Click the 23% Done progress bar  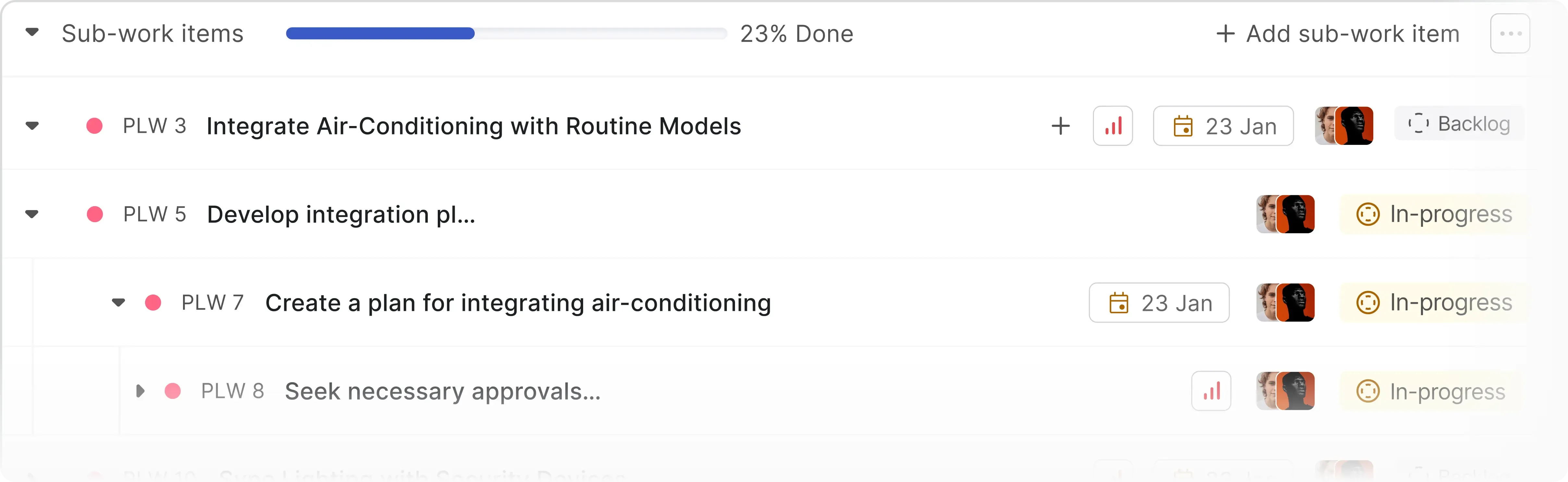pos(506,33)
